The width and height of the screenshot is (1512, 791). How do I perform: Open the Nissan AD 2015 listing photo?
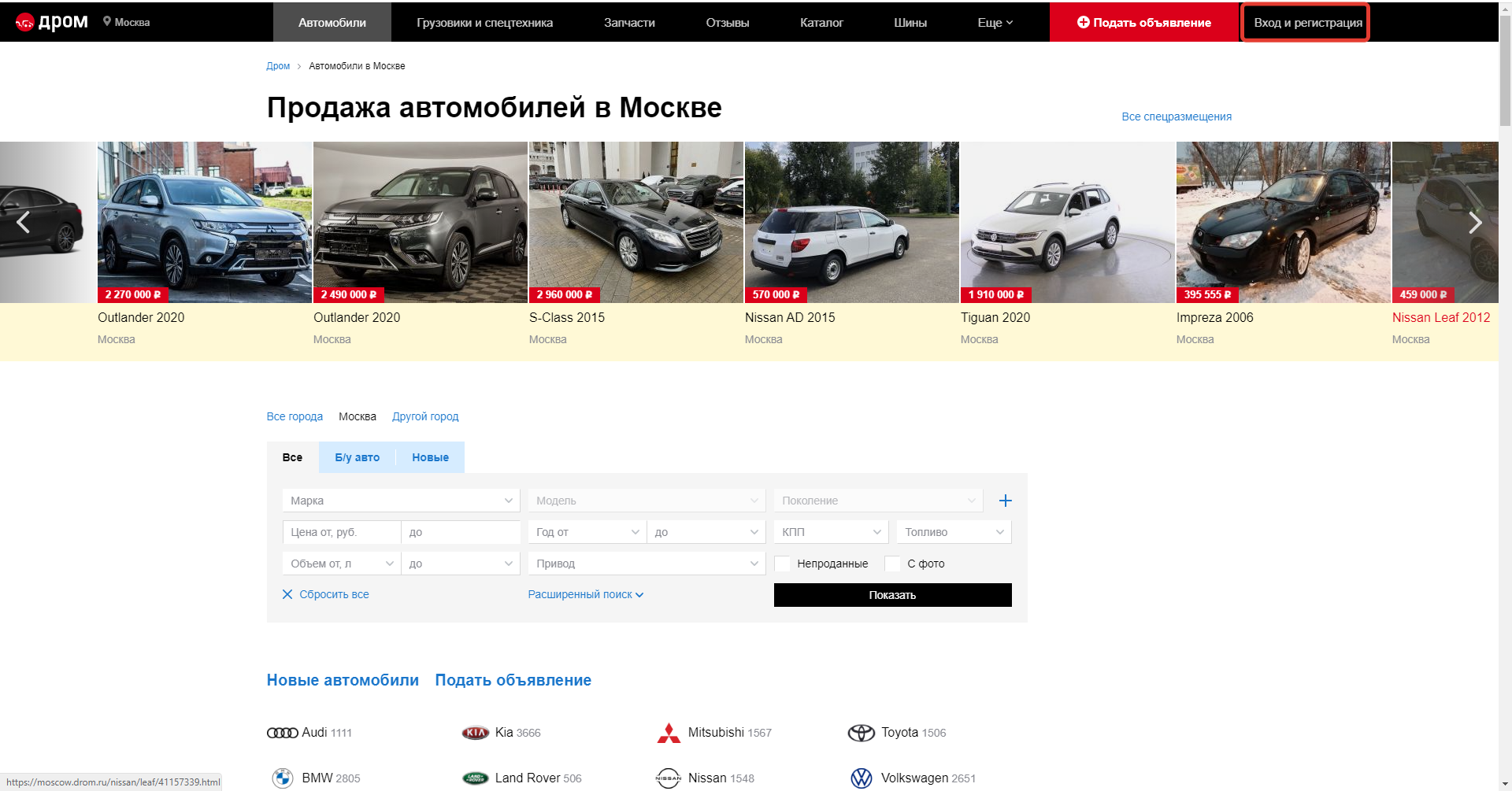[x=852, y=222]
